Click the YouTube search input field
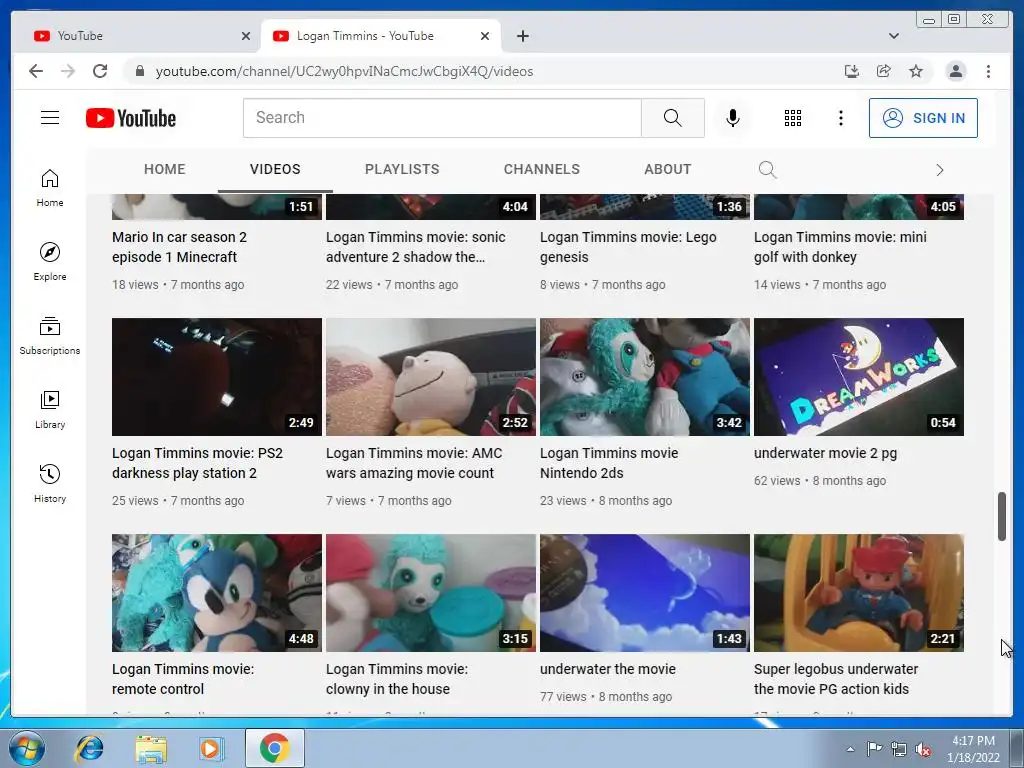Image resolution: width=1024 pixels, height=768 pixels. coord(442,118)
